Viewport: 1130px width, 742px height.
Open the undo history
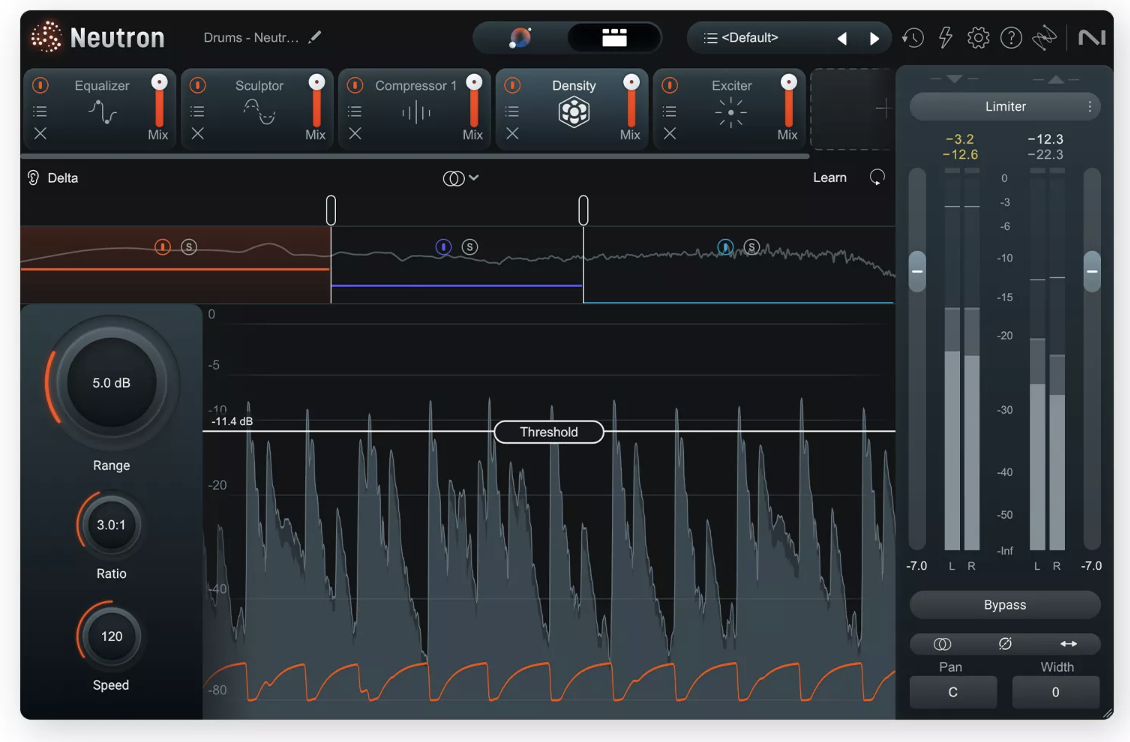click(x=913, y=37)
